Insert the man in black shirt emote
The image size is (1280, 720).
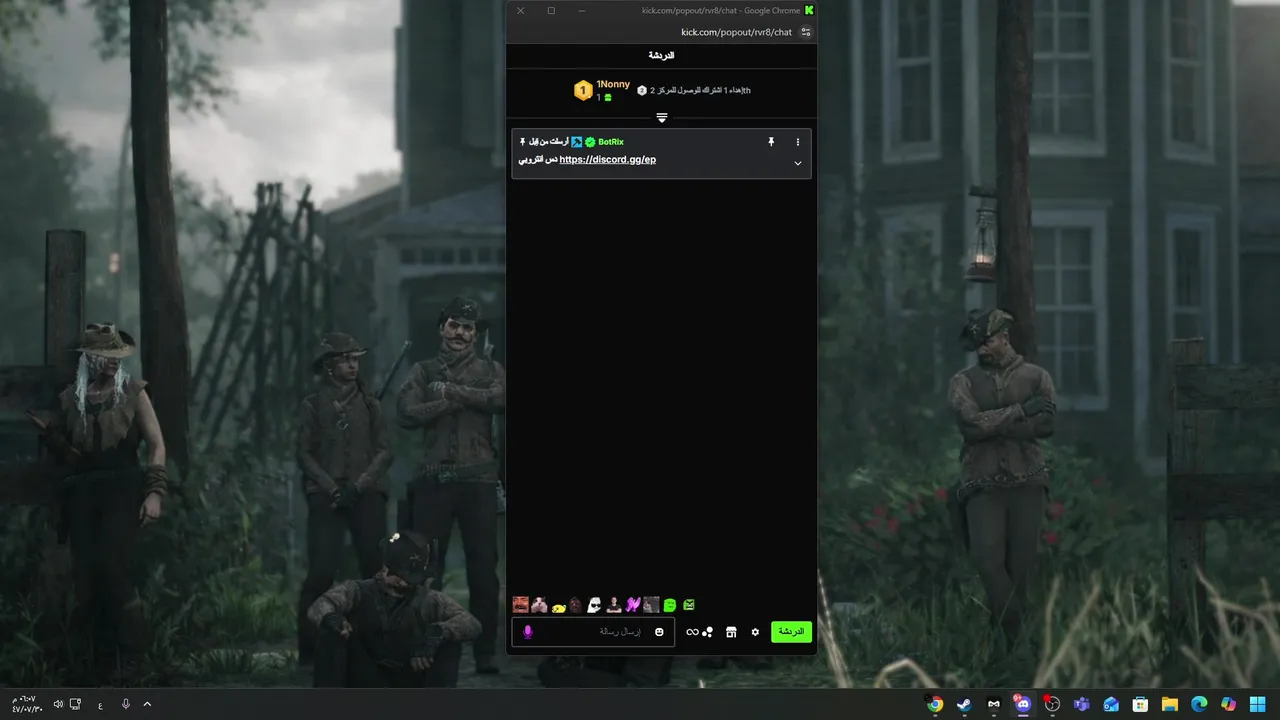[614, 605]
